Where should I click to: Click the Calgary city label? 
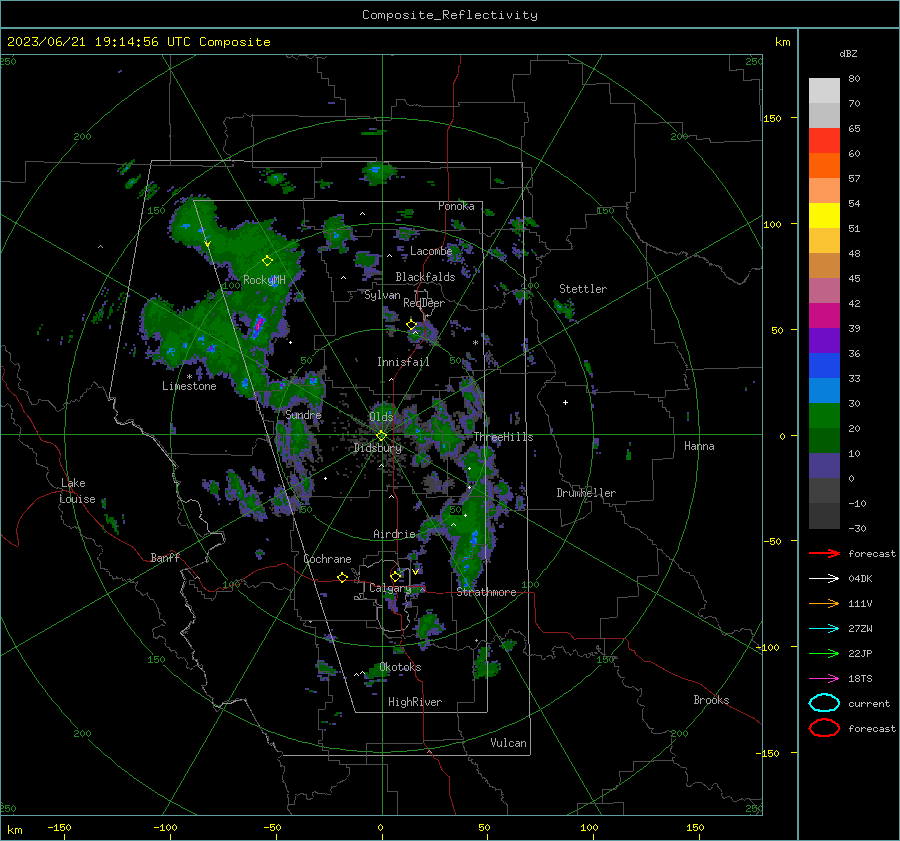390,588
